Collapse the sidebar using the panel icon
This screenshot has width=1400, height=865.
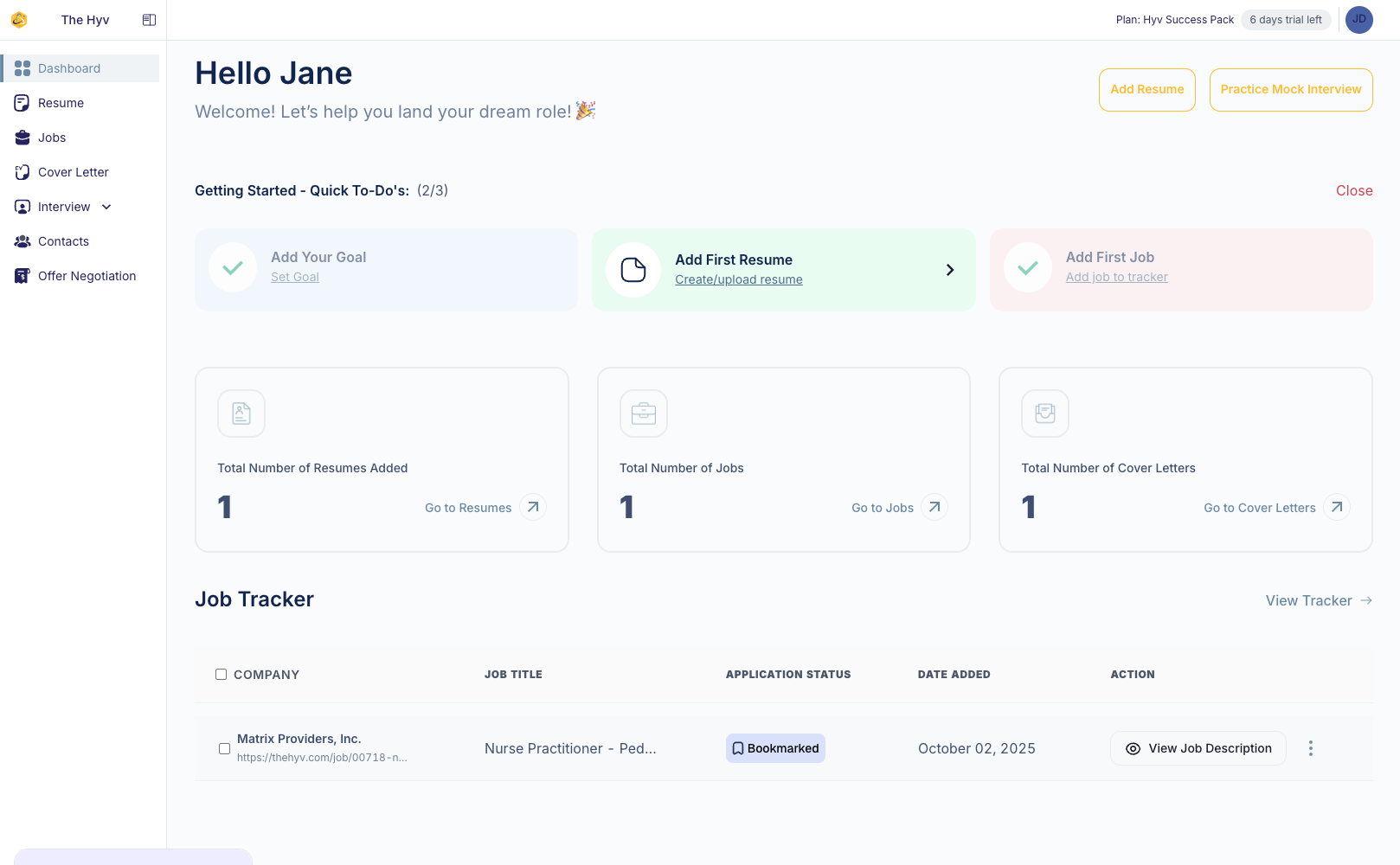point(149,20)
